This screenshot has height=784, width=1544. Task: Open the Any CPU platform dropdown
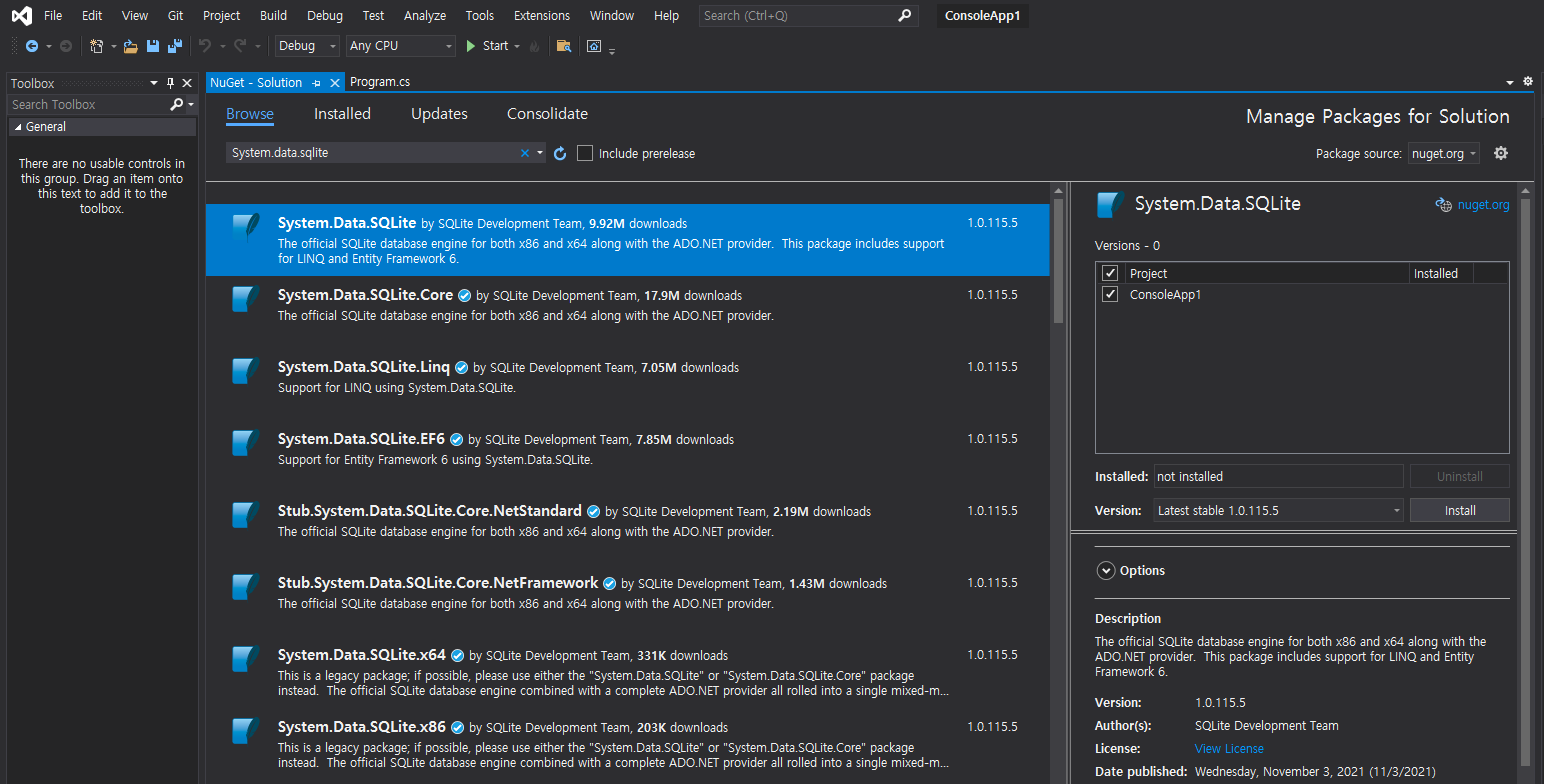[x=401, y=46]
